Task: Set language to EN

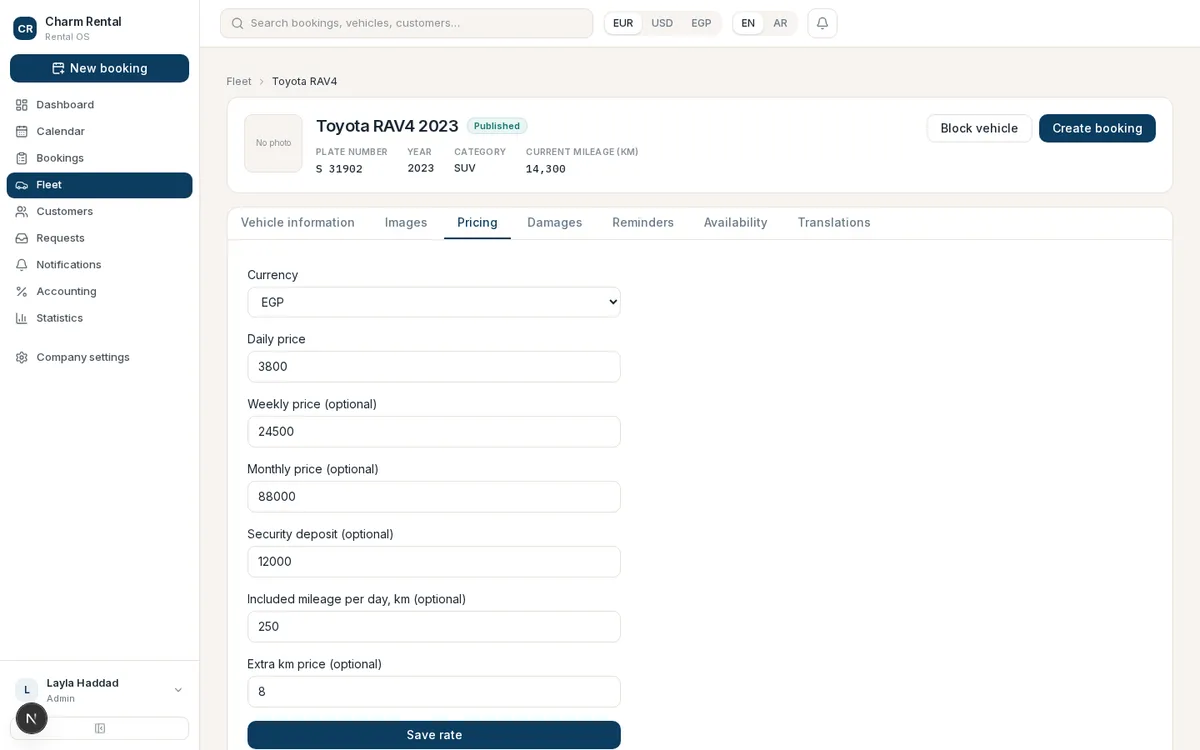Action: pos(748,23)
